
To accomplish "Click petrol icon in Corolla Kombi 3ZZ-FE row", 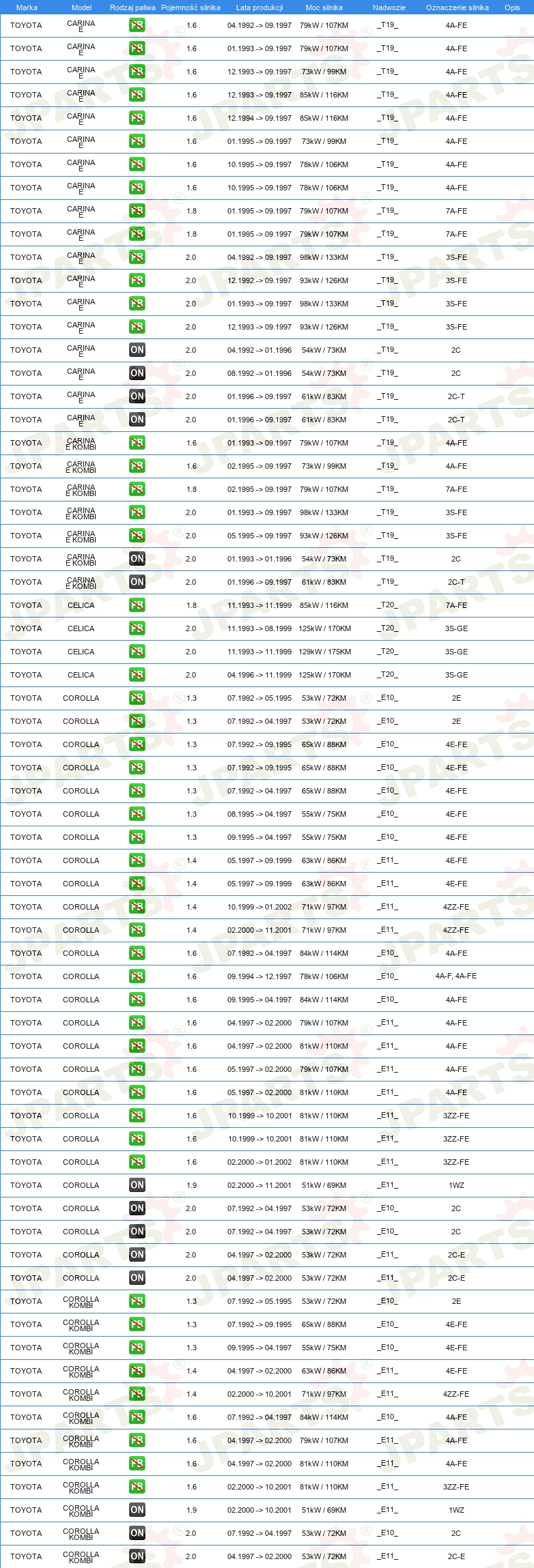I will click(137, 1487).
